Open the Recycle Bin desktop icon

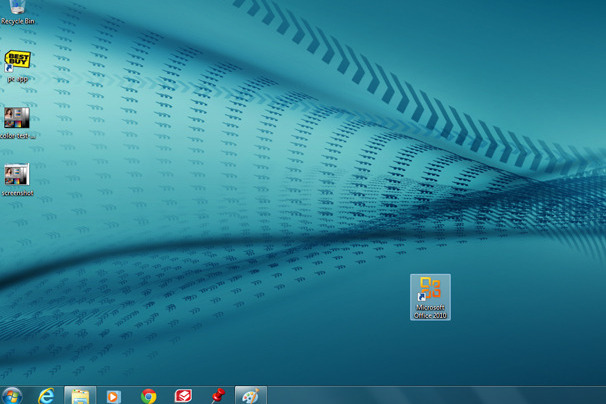(17, 8)
